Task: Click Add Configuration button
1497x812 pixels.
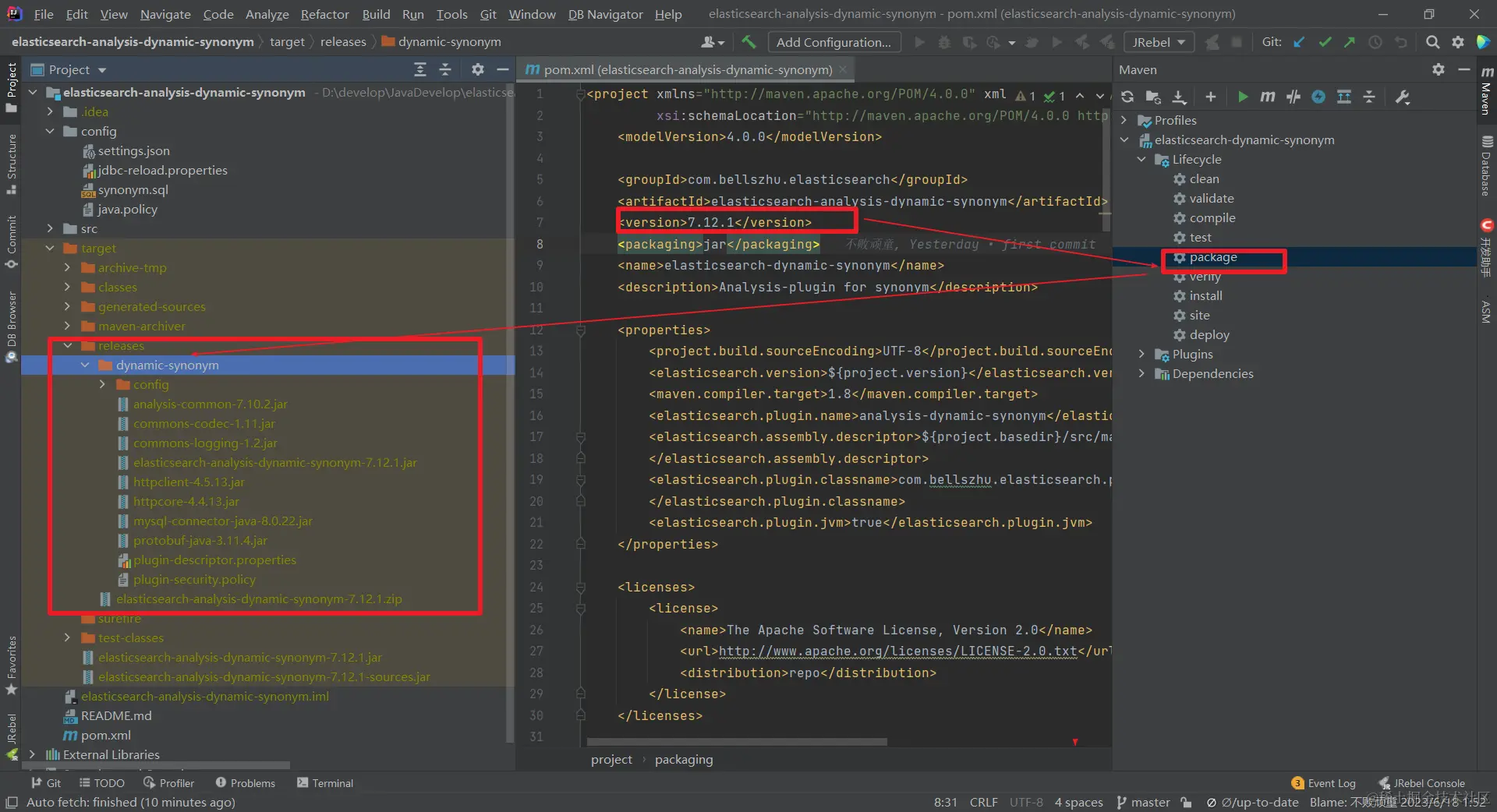Action: 833,42
